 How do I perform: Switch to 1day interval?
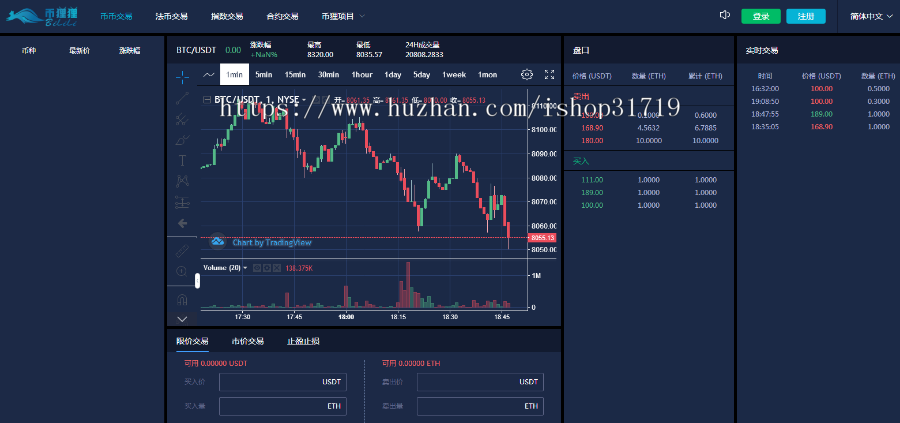393,75
